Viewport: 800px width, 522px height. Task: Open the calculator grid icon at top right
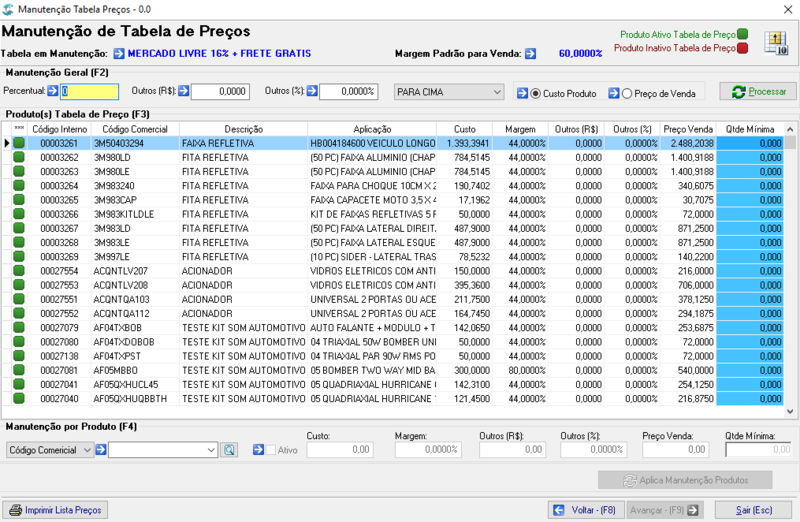pyautogui.click(x=776, y=43)
